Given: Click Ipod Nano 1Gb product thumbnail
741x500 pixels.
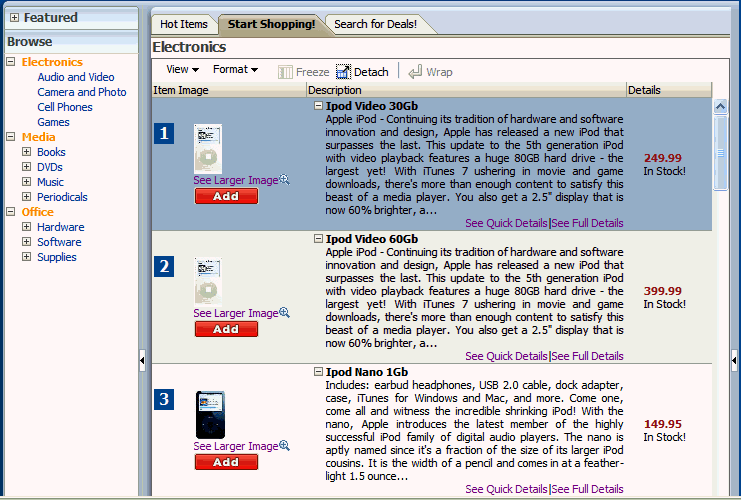Looking at the screenshot, I should (x=210, y=415).
